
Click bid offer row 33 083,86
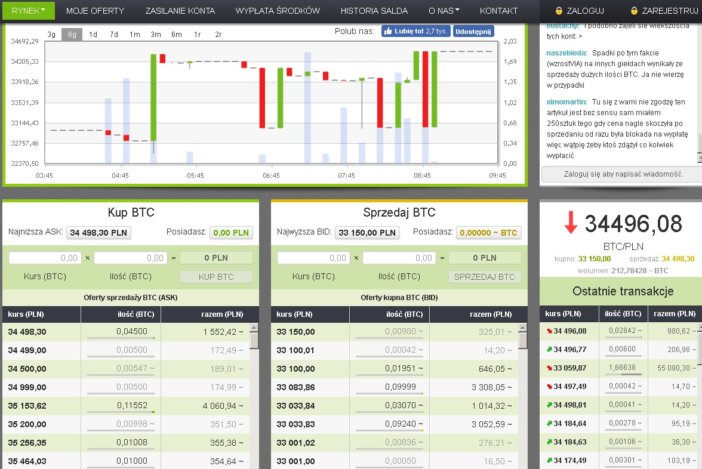[394, 388]
